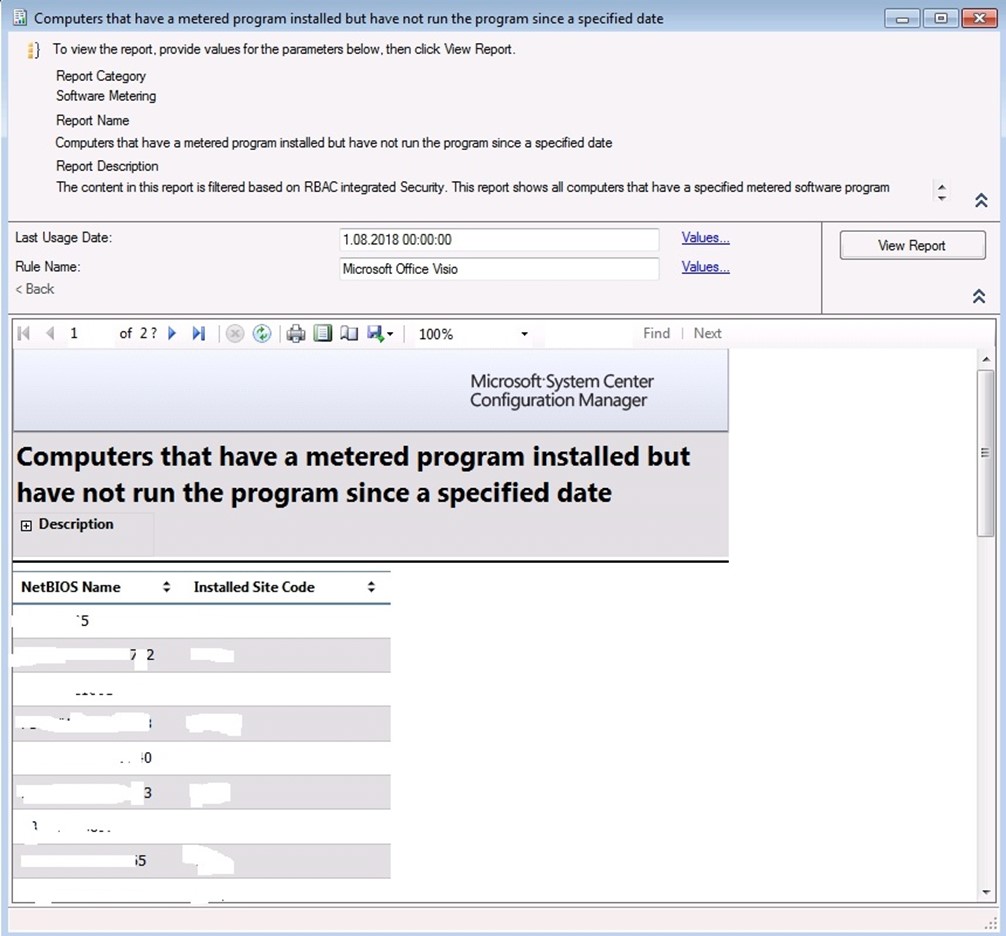1006x936 pixels.
Task: Click the 'Last Usage Date:' label
Action: pyautogui.click(x=64, y=238)
